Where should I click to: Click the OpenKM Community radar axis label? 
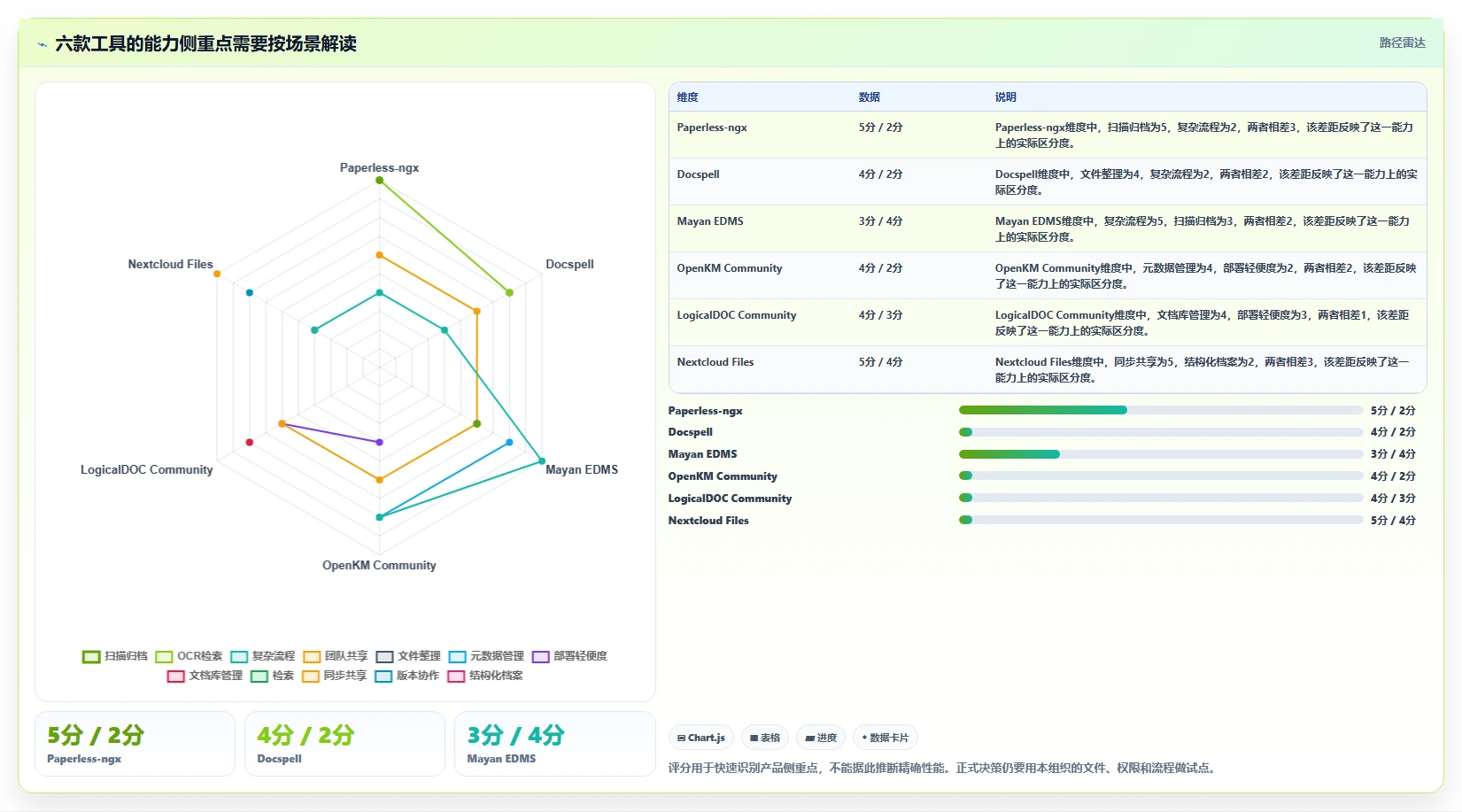pyautogui.click(x=379, y=566)
